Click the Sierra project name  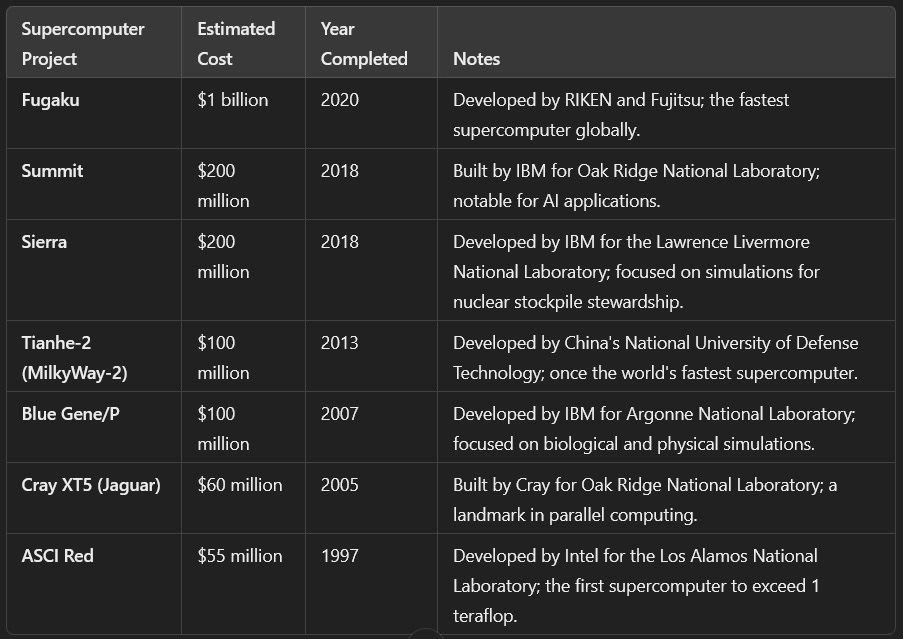point(44,242)
